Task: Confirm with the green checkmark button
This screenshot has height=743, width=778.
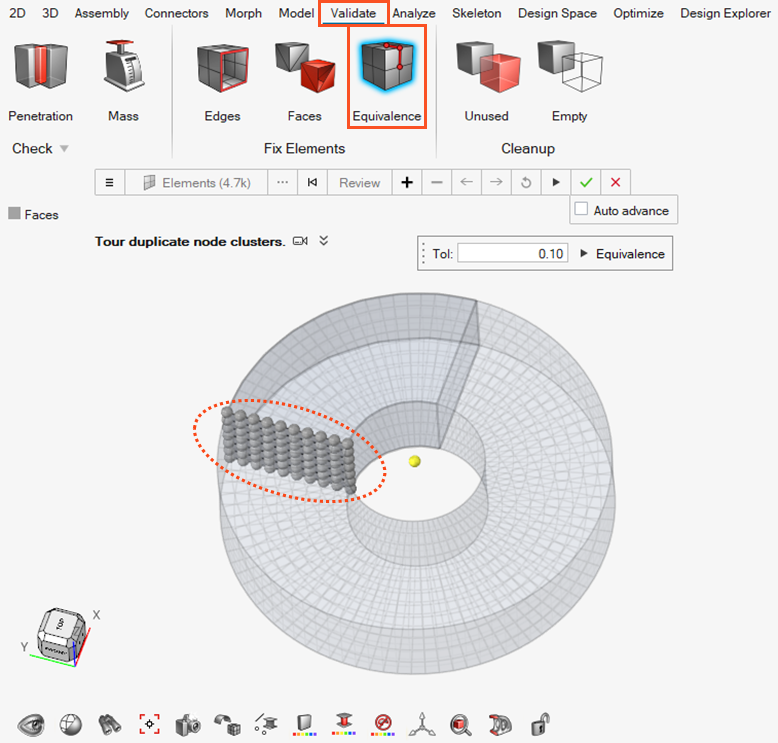Action: pos(586,183)
